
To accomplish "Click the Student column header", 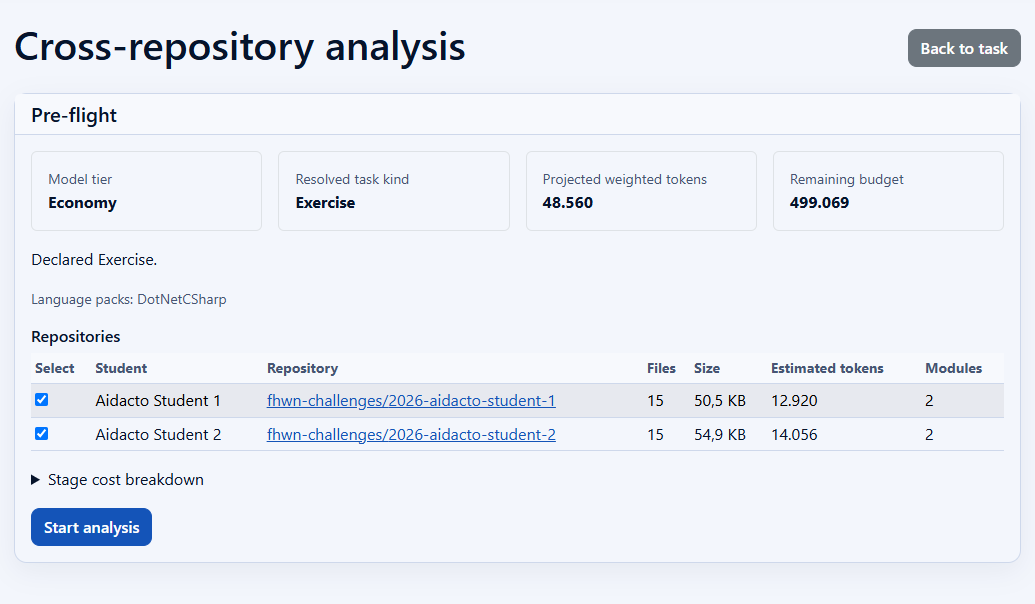I will [x=121, y=368].
